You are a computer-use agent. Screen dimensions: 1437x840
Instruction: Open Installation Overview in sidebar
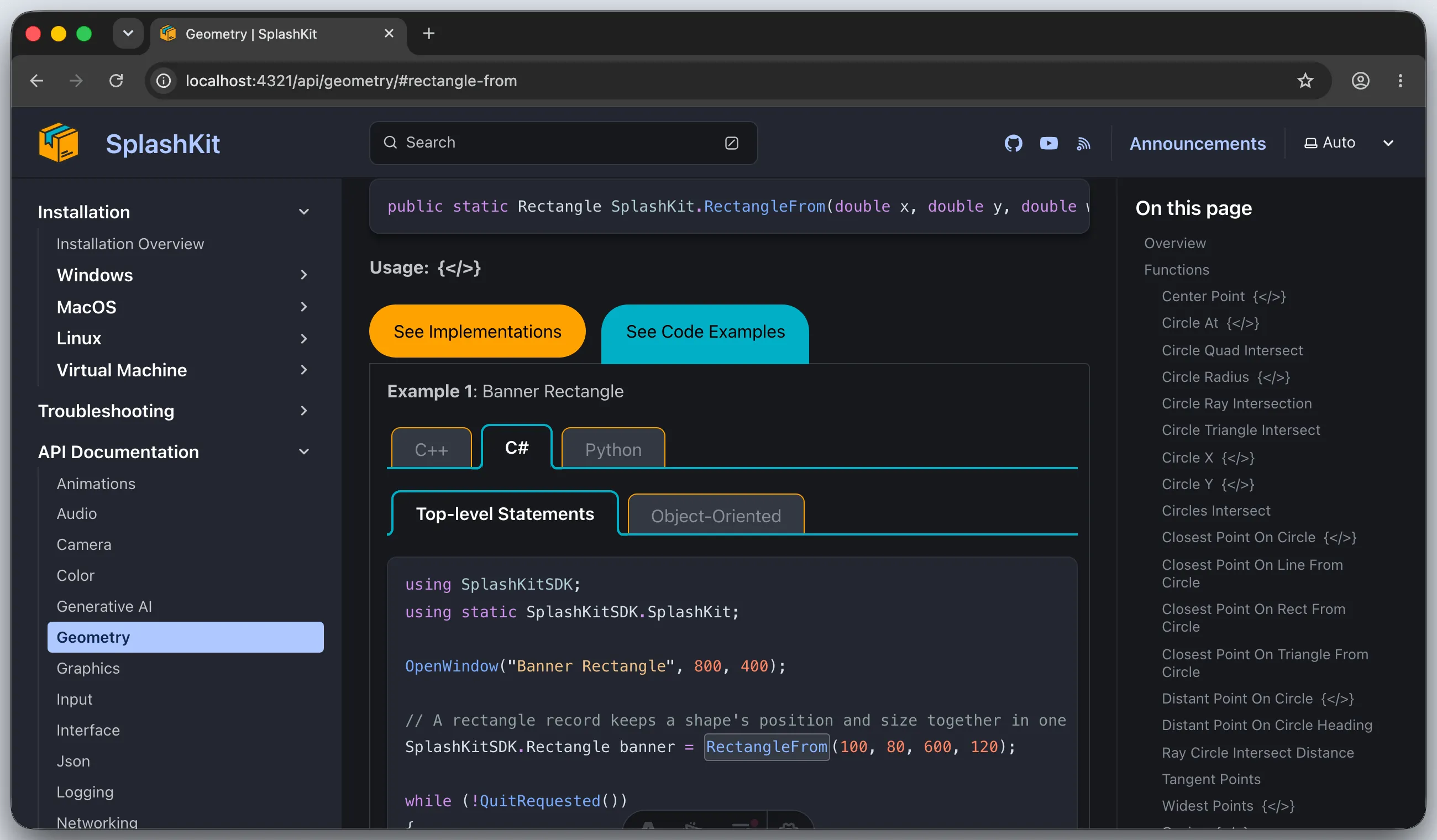[130, 244]
